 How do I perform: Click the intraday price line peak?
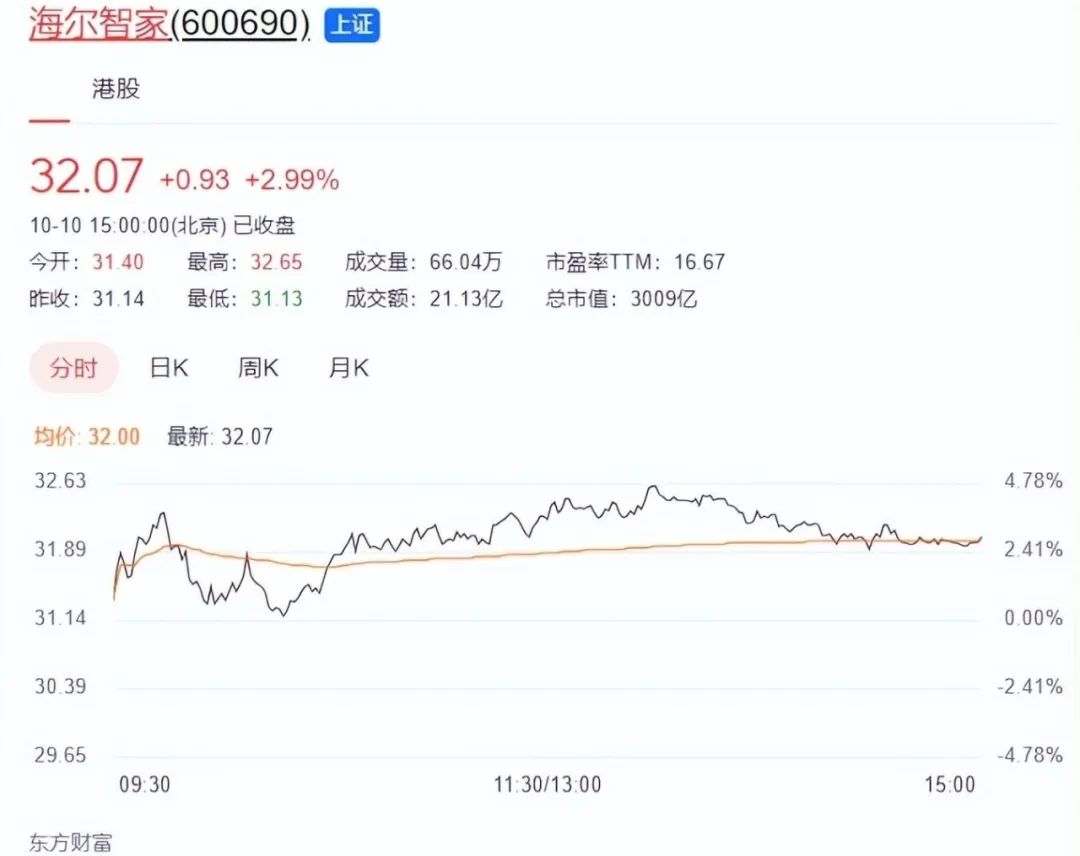652,487
